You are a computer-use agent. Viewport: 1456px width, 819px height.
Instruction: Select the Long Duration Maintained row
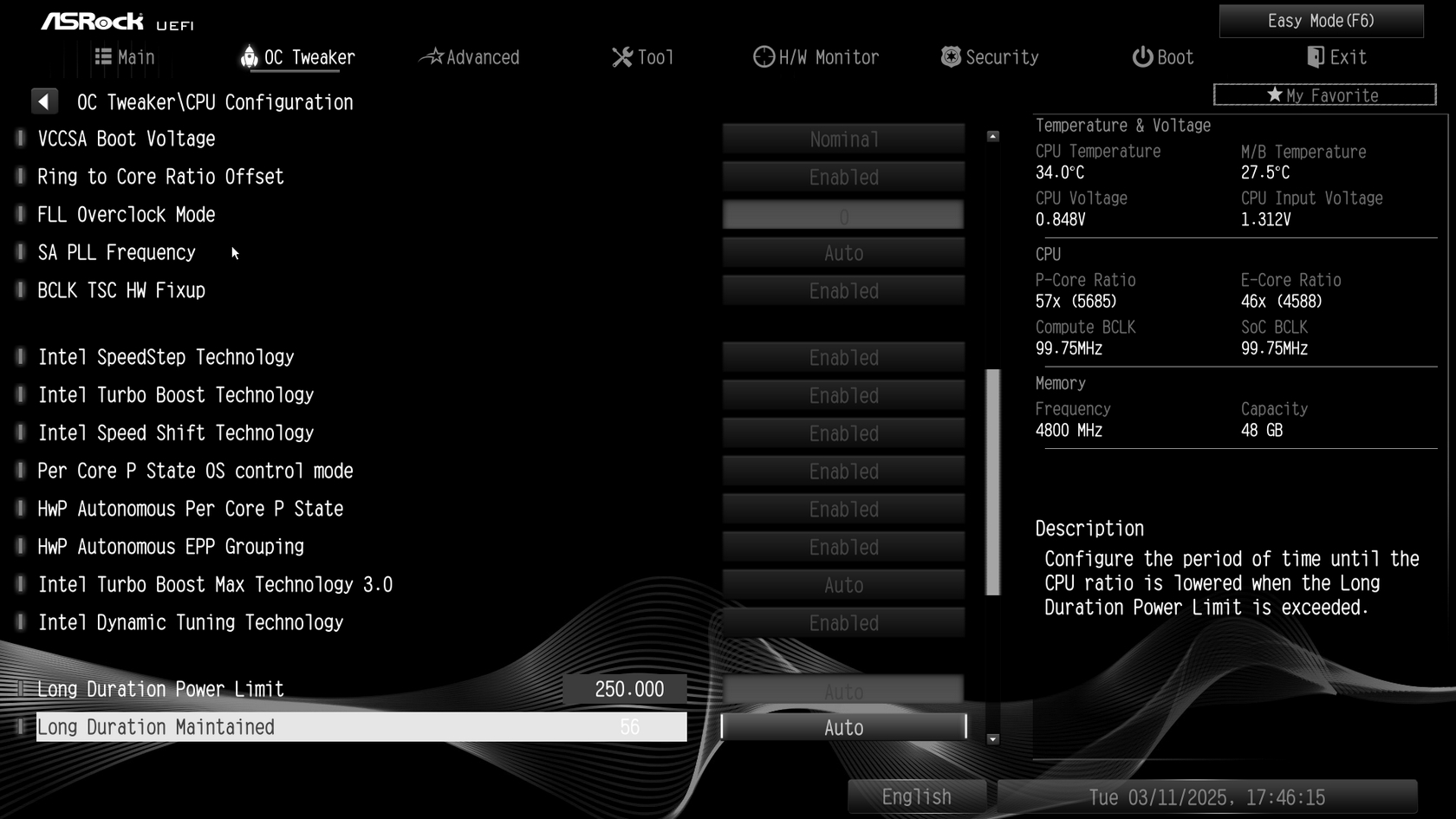pyautogui.click(x=361, y=727)
